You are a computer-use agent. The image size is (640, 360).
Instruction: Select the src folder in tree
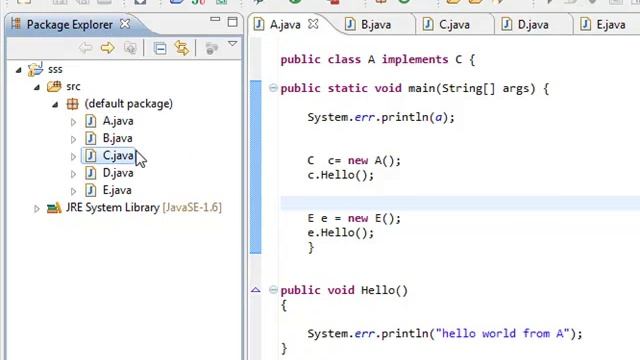click(73, 87)
